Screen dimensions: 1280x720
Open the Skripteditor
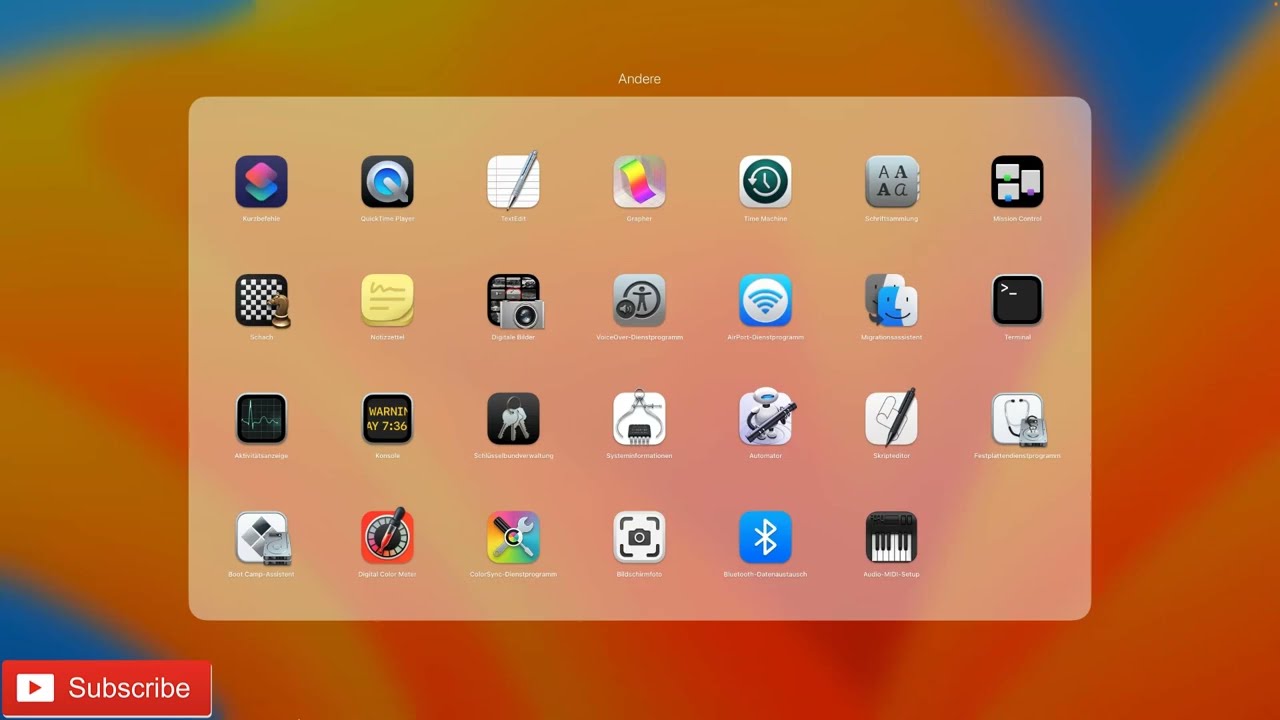pos(891,417)
